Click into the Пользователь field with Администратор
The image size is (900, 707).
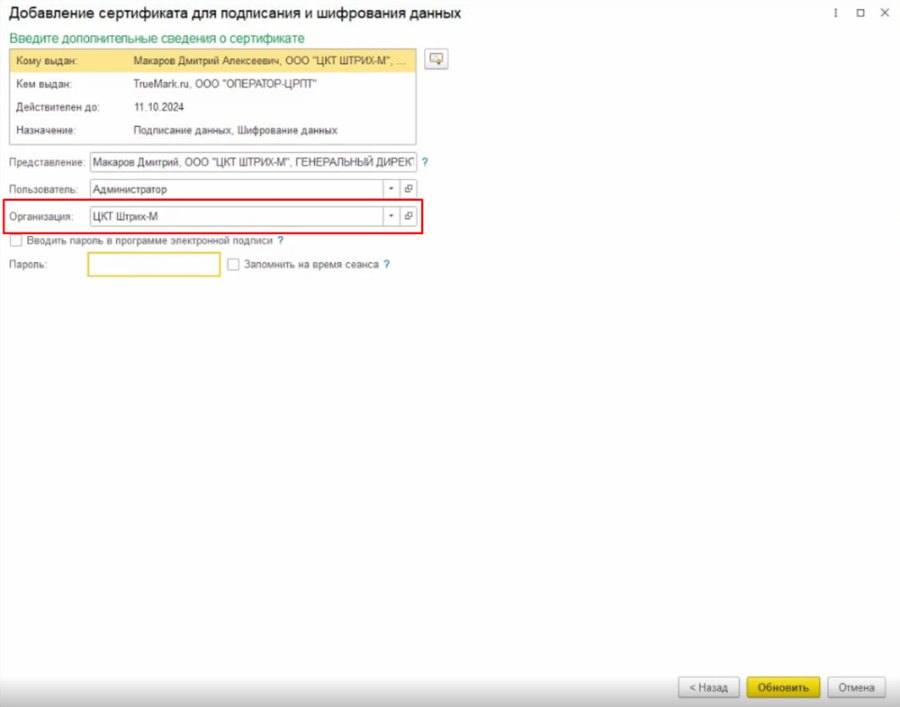236,189
